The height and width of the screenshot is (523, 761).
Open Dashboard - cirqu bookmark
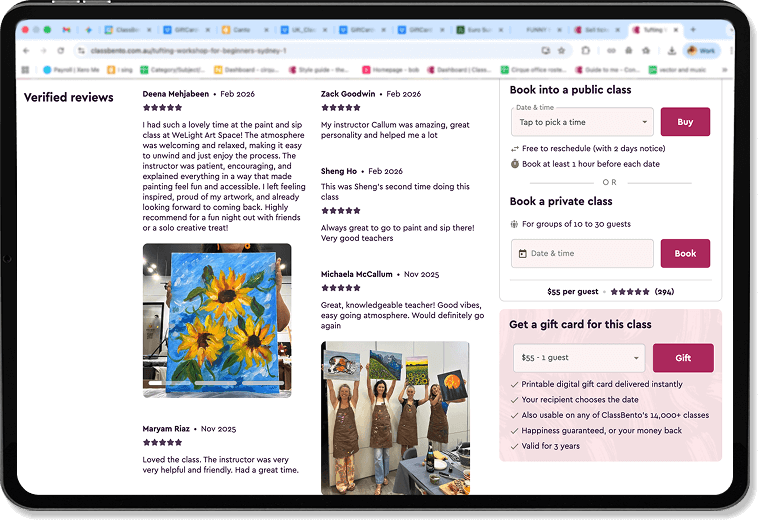[x=247, y=70]
